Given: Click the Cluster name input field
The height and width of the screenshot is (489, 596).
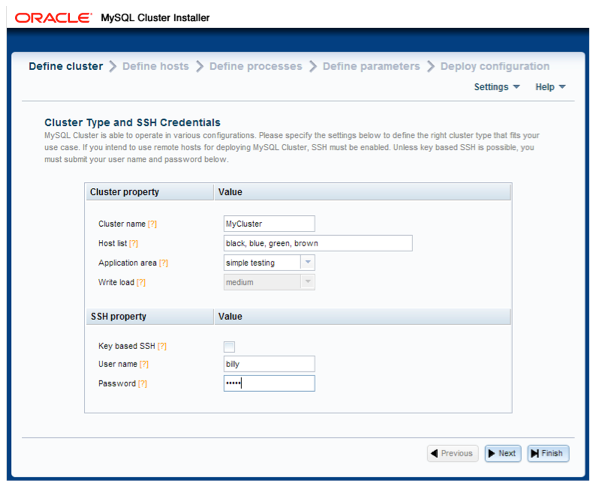Looking at the screenshot, I should click(x=269, y=224).
